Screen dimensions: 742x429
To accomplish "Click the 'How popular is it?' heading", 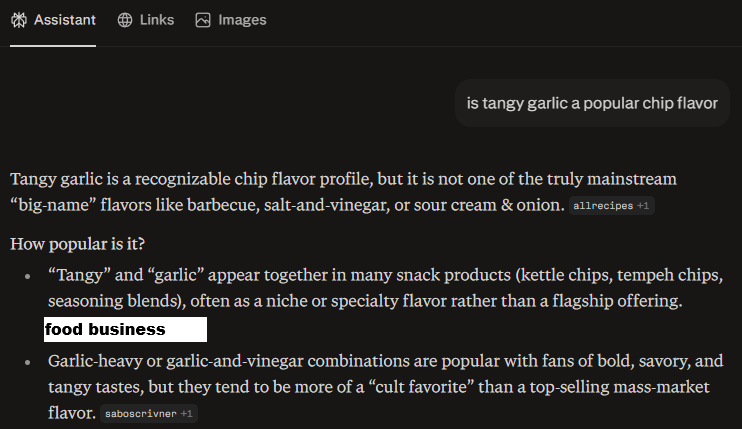I will pyautogui.click(x=78, y=243).
